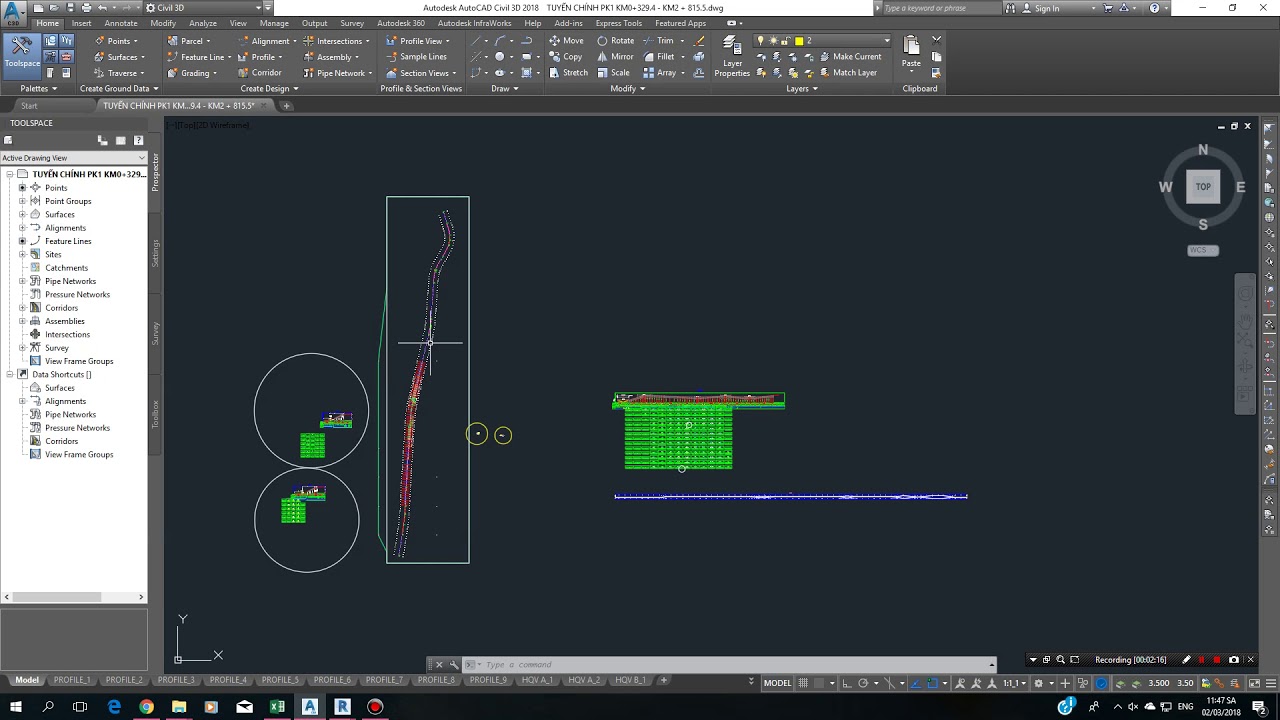1280x720 pixels.
Task: Open the Surfaces dropdown in ribbon
Action: tap(119, 57)
